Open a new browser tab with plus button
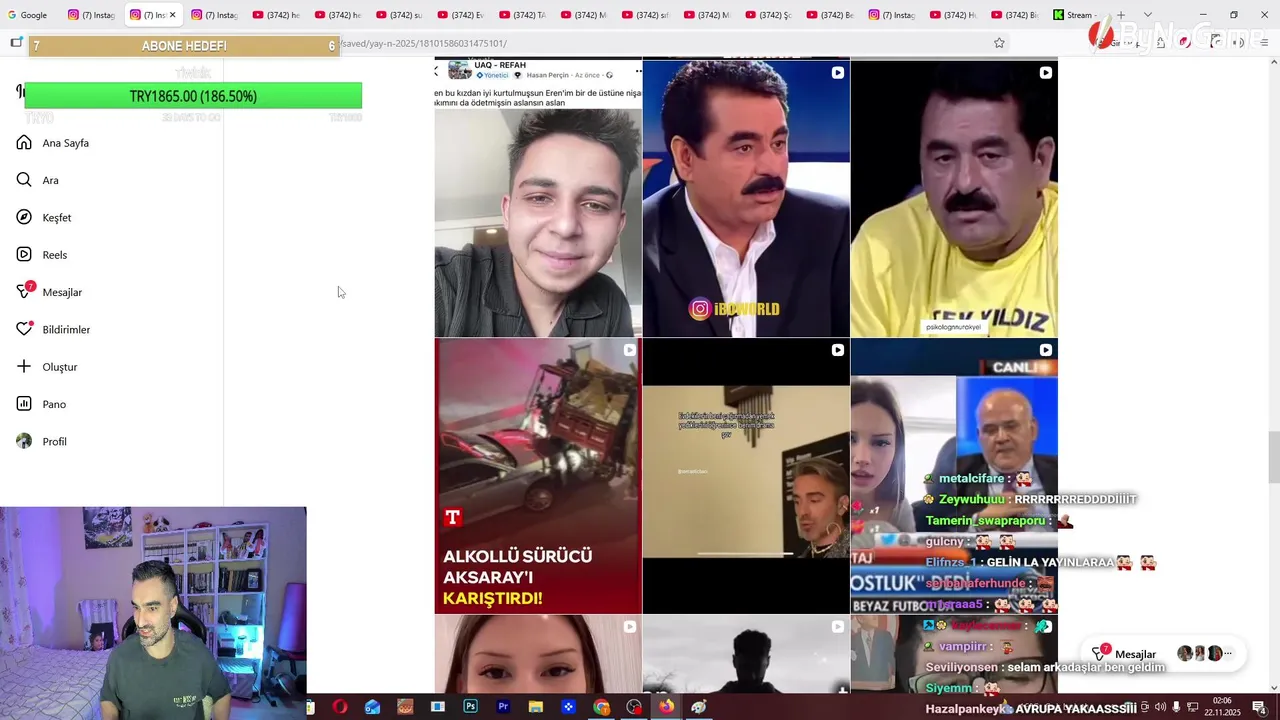This screenshot has height=720, width=1280. point(1121,15)
